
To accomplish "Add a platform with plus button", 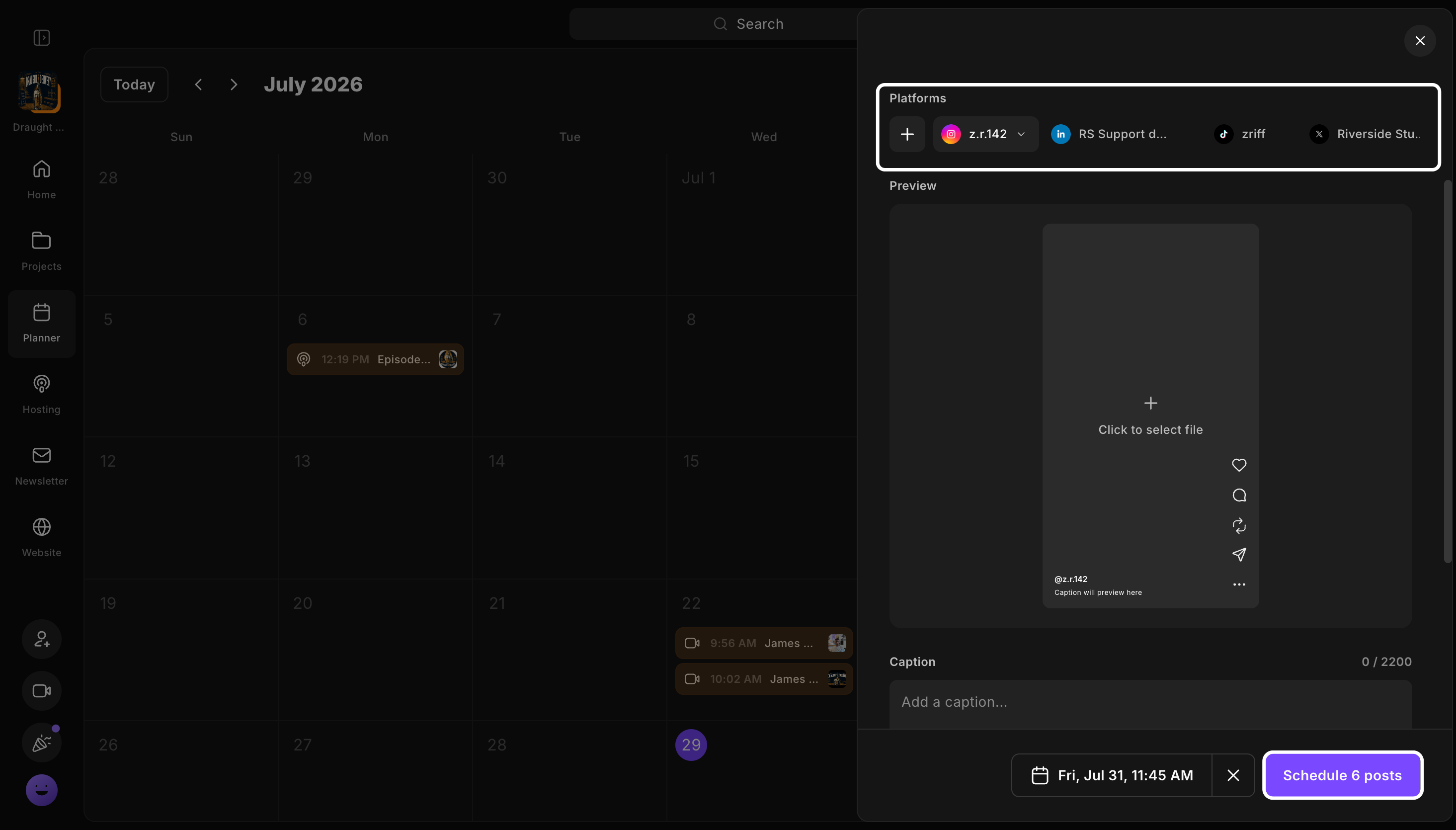I will click(x=907, y=134).
